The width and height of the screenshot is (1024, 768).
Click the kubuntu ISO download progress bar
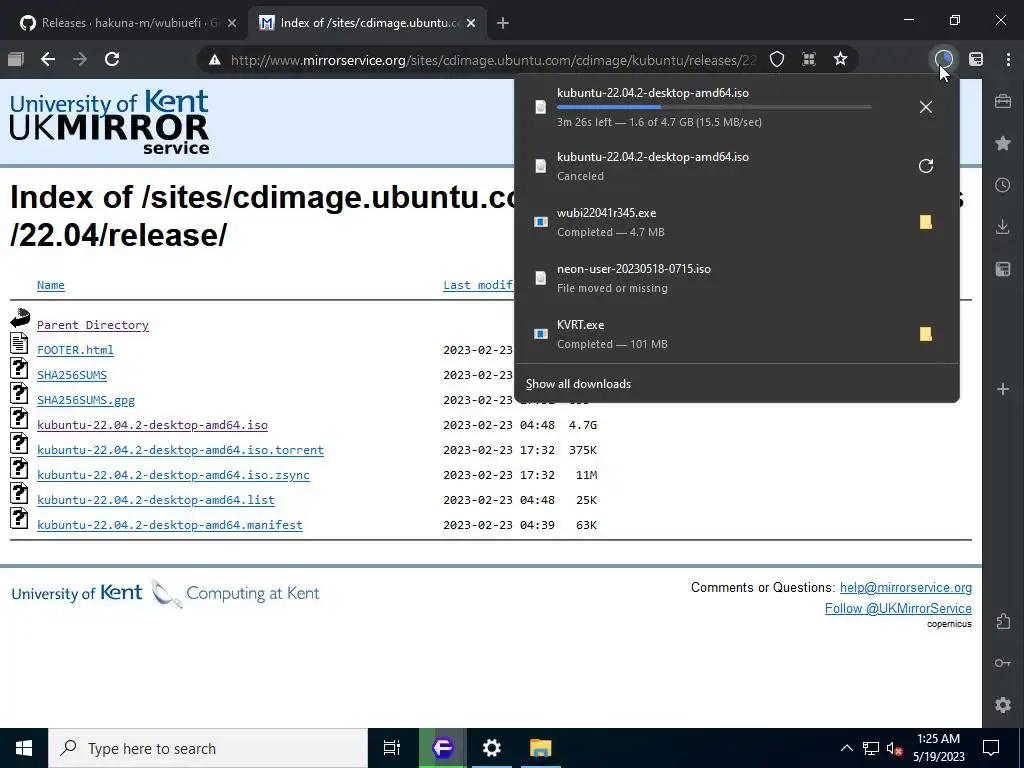(714, 106)
